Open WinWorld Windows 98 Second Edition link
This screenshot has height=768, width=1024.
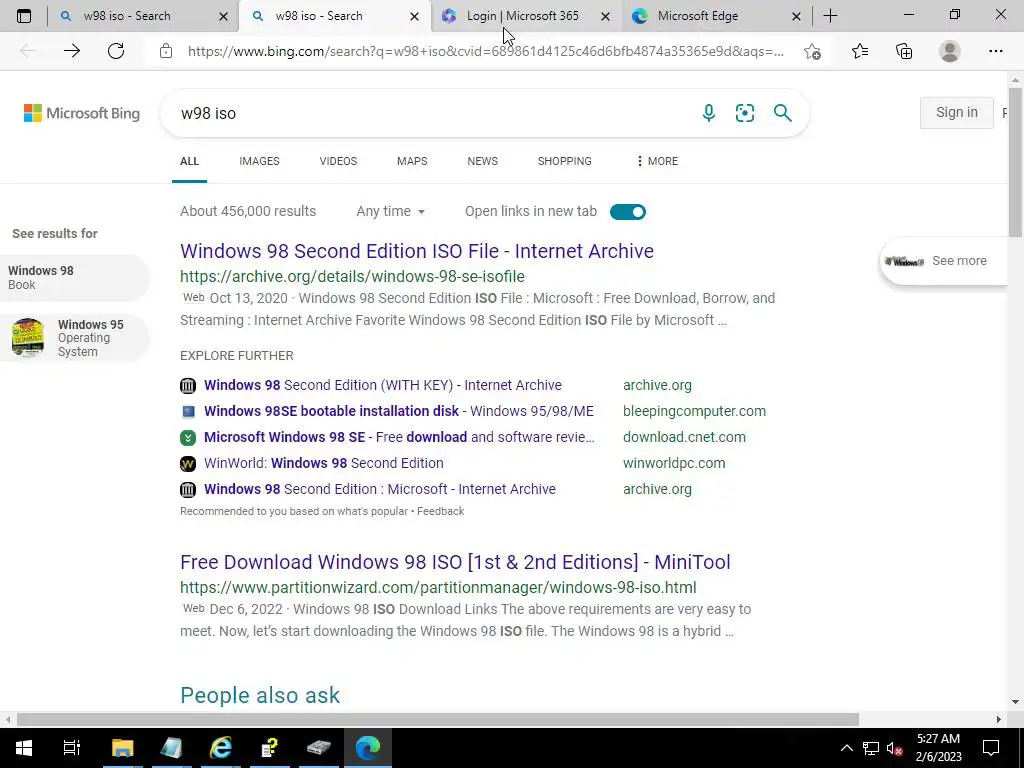coord(323,464)
